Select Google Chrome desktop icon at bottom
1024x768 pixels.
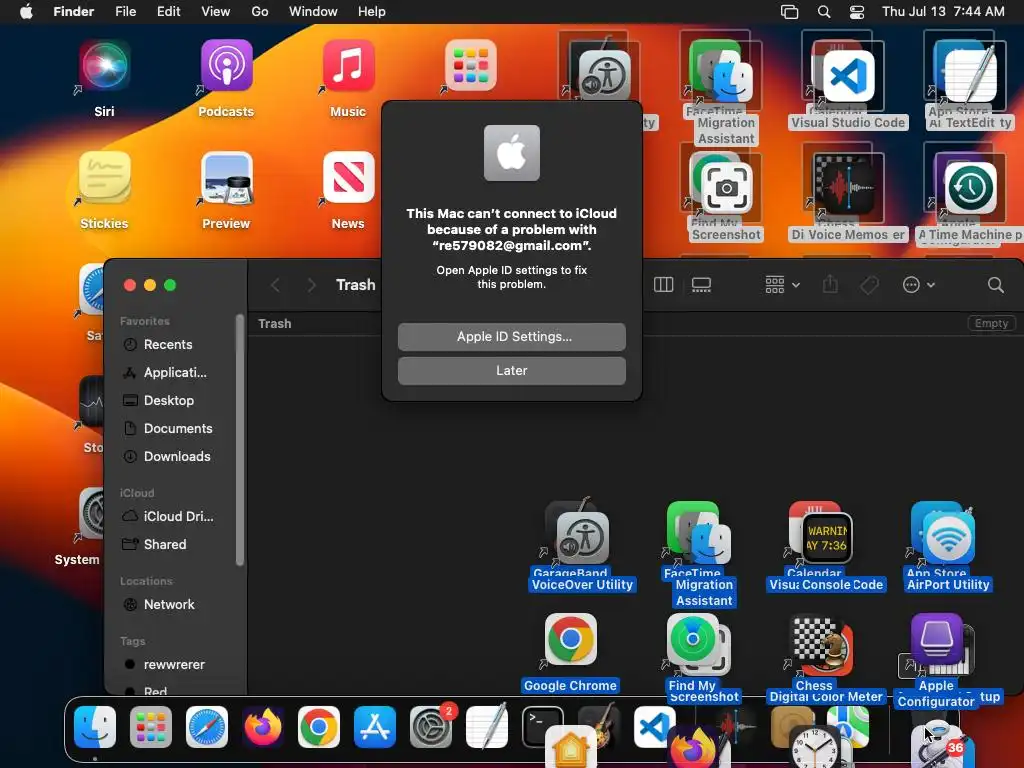point(570,639)
